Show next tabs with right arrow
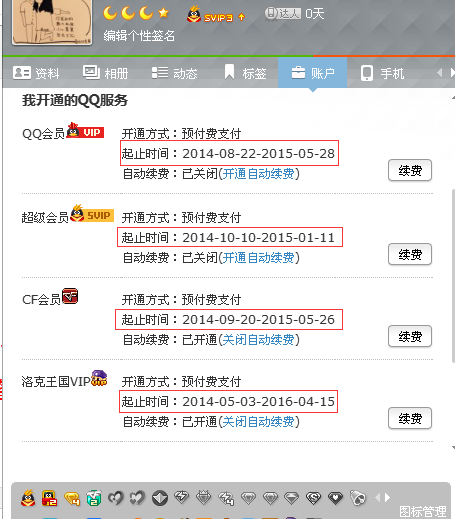 point(452,72)
